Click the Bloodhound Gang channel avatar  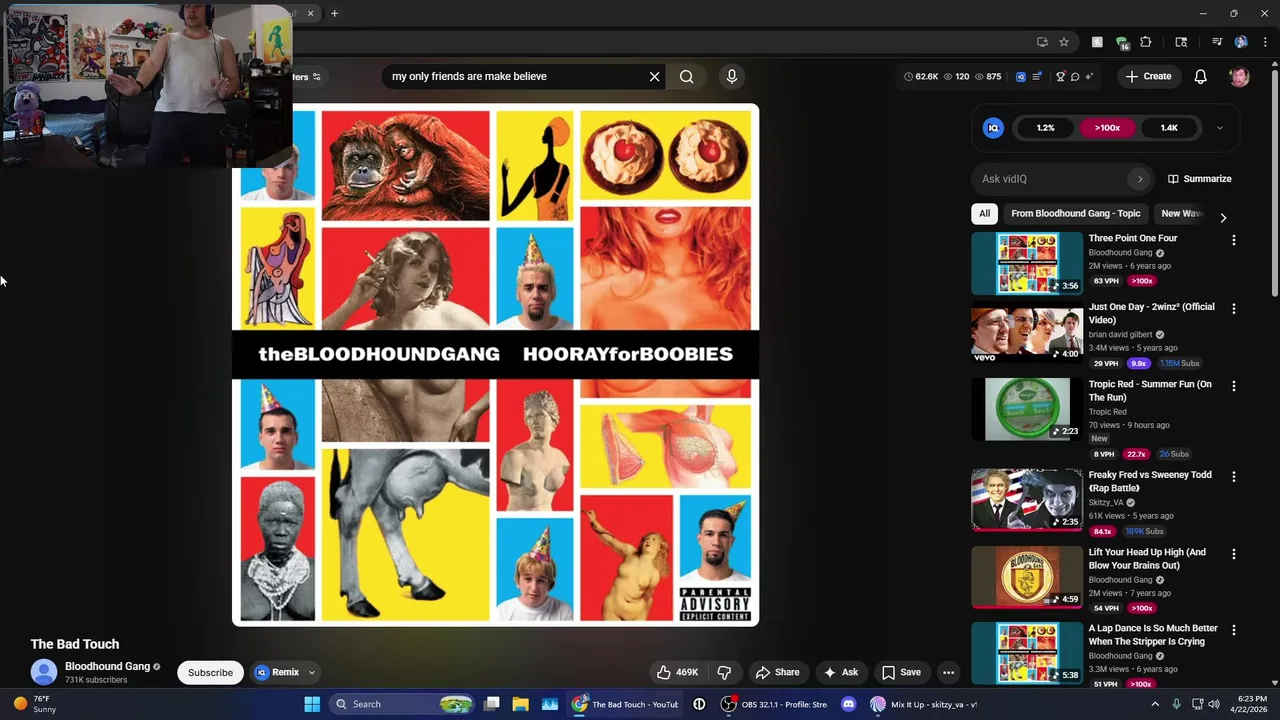coord(44,672)
